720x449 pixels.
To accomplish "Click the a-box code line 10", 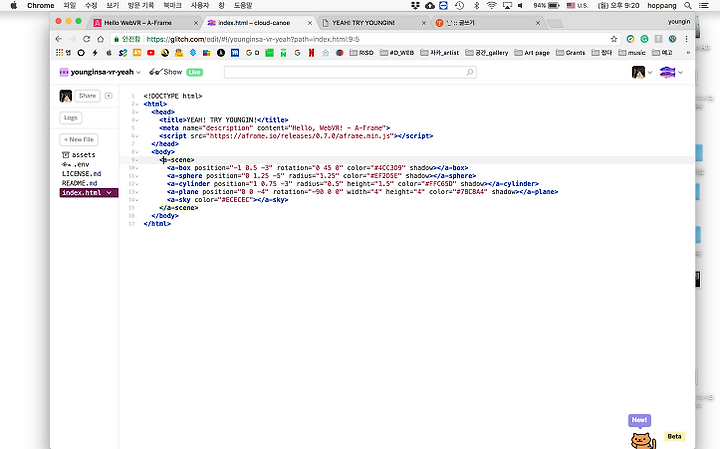I will coord(317,168).
